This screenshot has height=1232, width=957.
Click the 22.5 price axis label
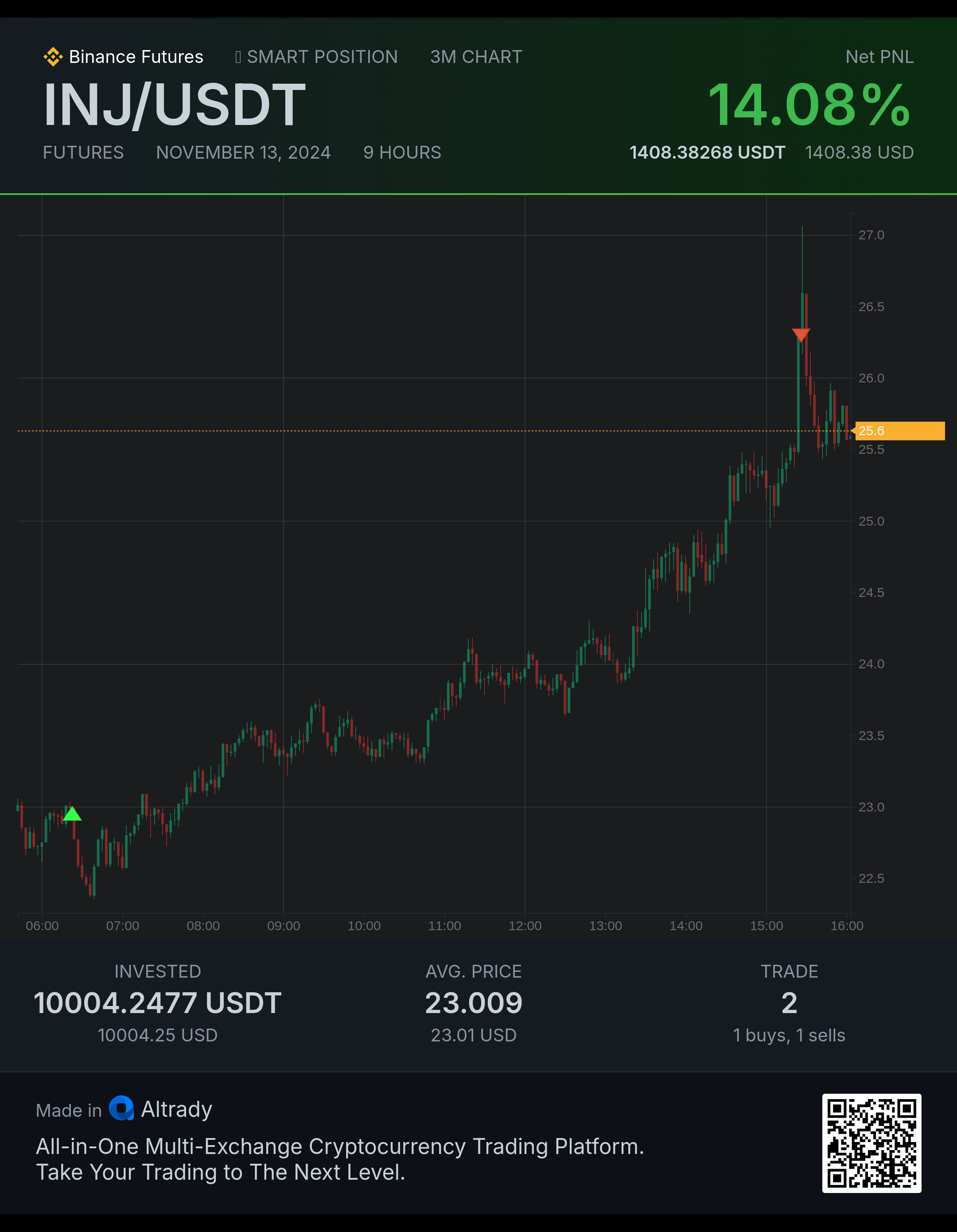pos(871,878)
